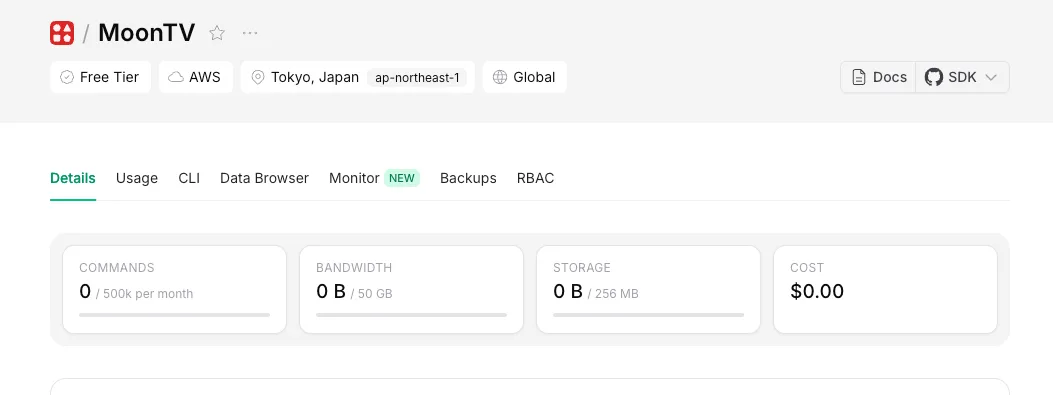Click the SDK button label
This screenshot has width=1053, height=395.
[x=962, y=77]
